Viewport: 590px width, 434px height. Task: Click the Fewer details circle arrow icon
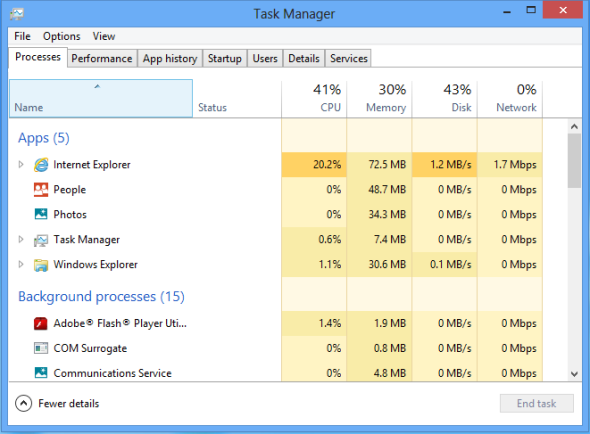point(23,404)
